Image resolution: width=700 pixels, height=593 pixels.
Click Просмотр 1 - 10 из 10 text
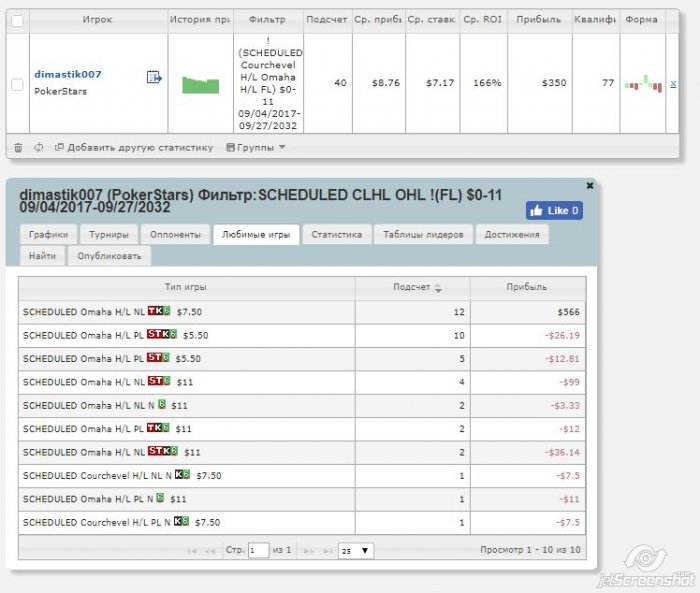(x=530, y=550)
